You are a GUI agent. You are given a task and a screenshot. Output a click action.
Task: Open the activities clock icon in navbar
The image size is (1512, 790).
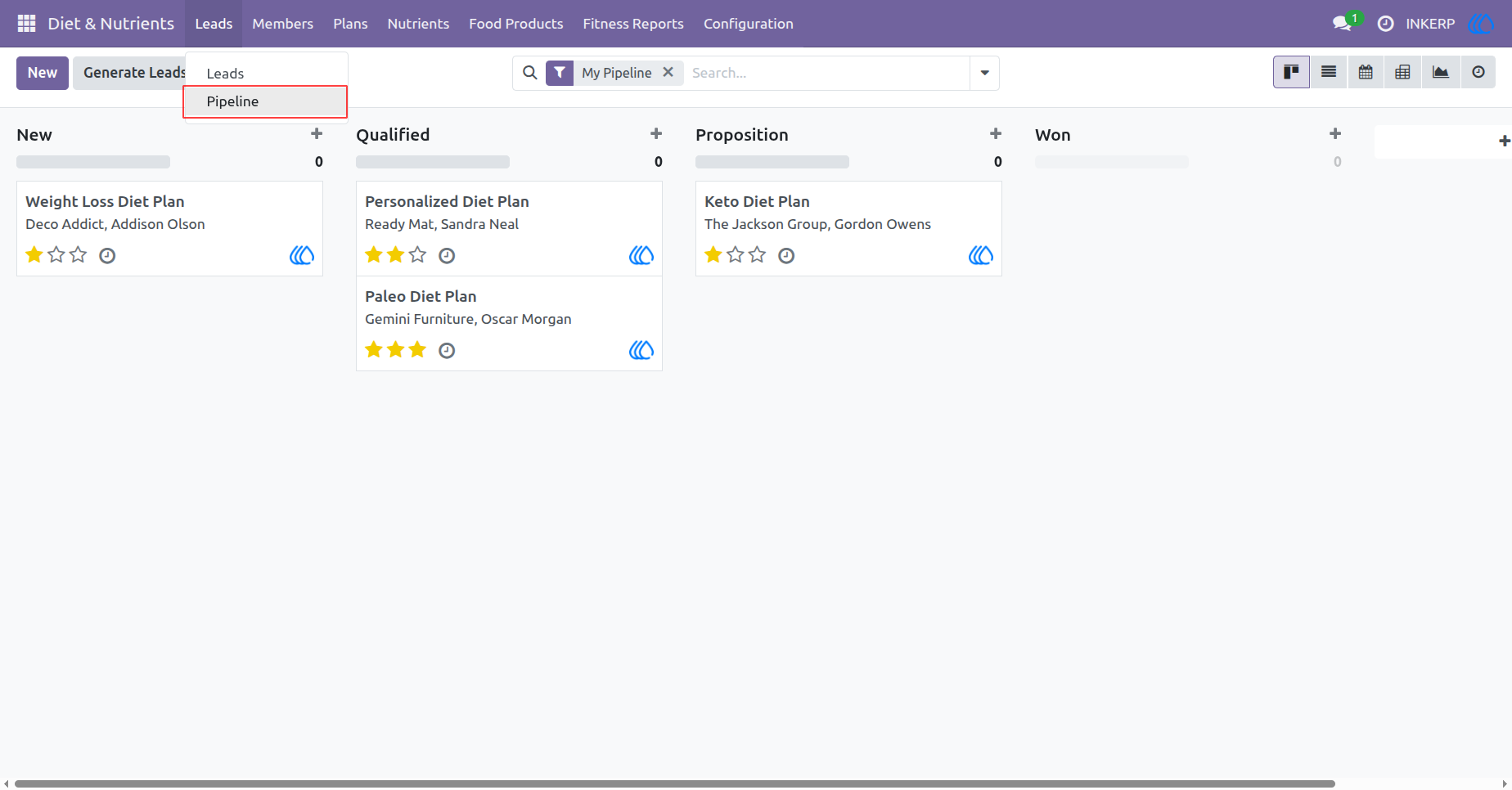tap(1385, 24)
